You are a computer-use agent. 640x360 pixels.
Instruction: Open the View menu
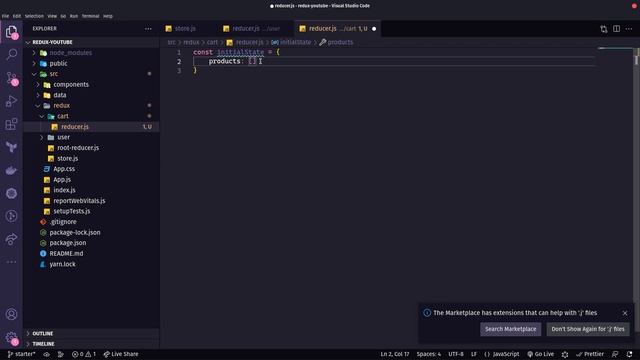(x=52, y=16)
